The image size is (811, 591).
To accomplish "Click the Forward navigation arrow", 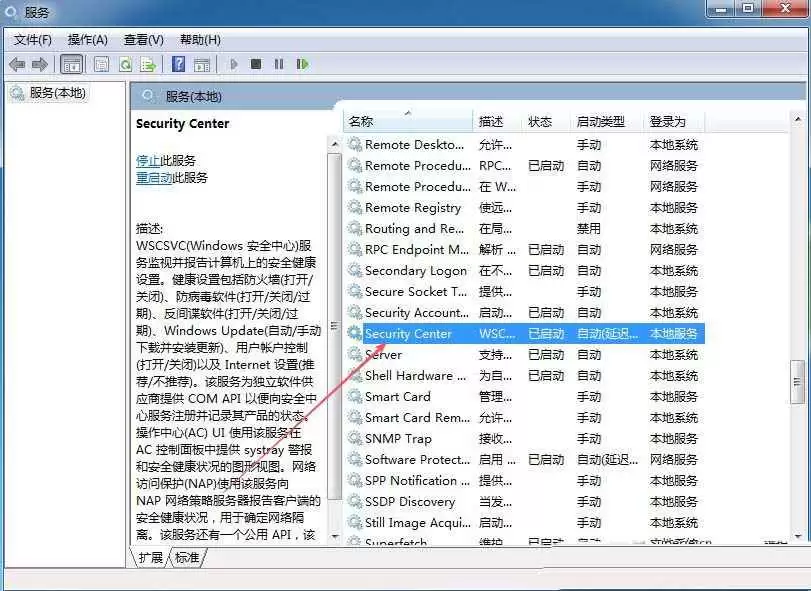I will pos(39,64).
